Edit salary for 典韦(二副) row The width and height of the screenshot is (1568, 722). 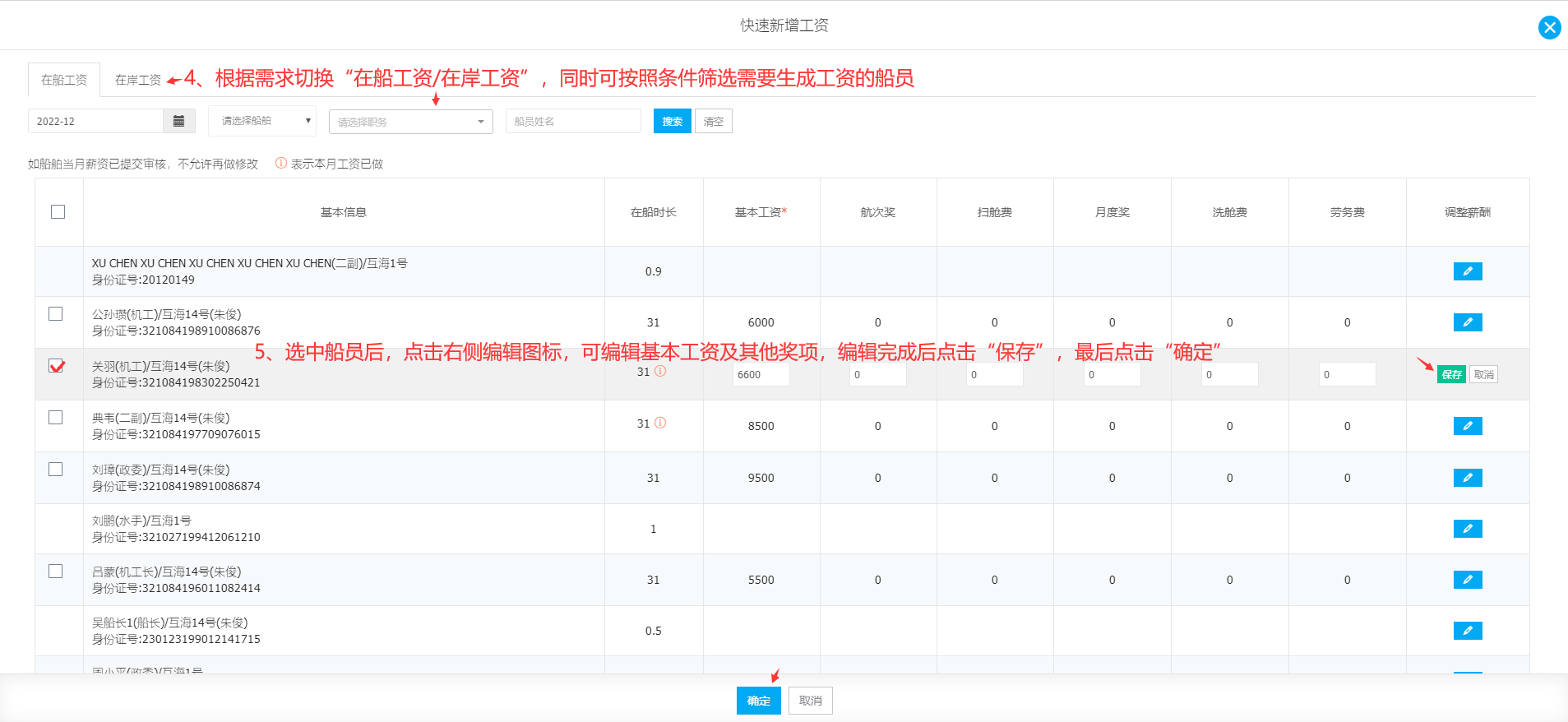pos(1467,426)
